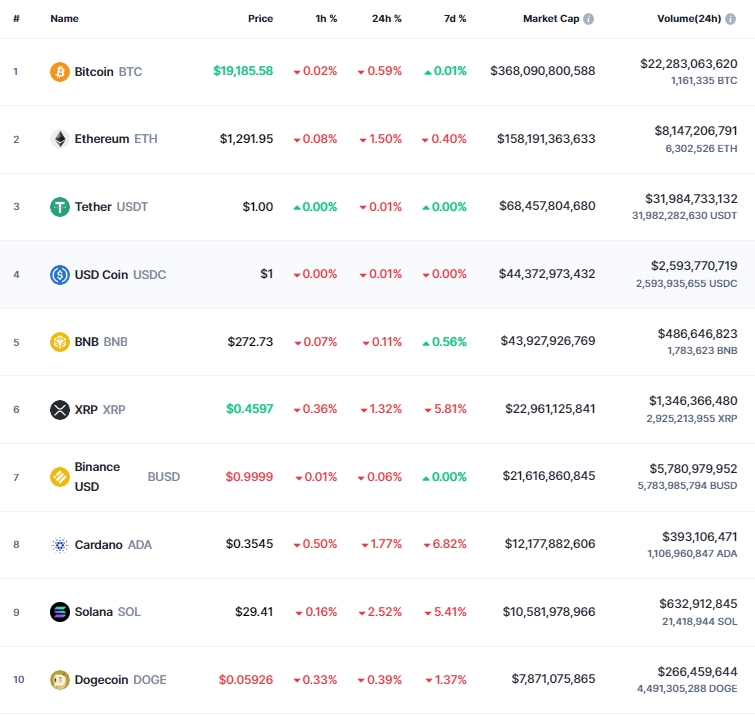The image size is (755, 716).
Task: Click the Dogecoin coin logo
Action: tap(60, 680)
